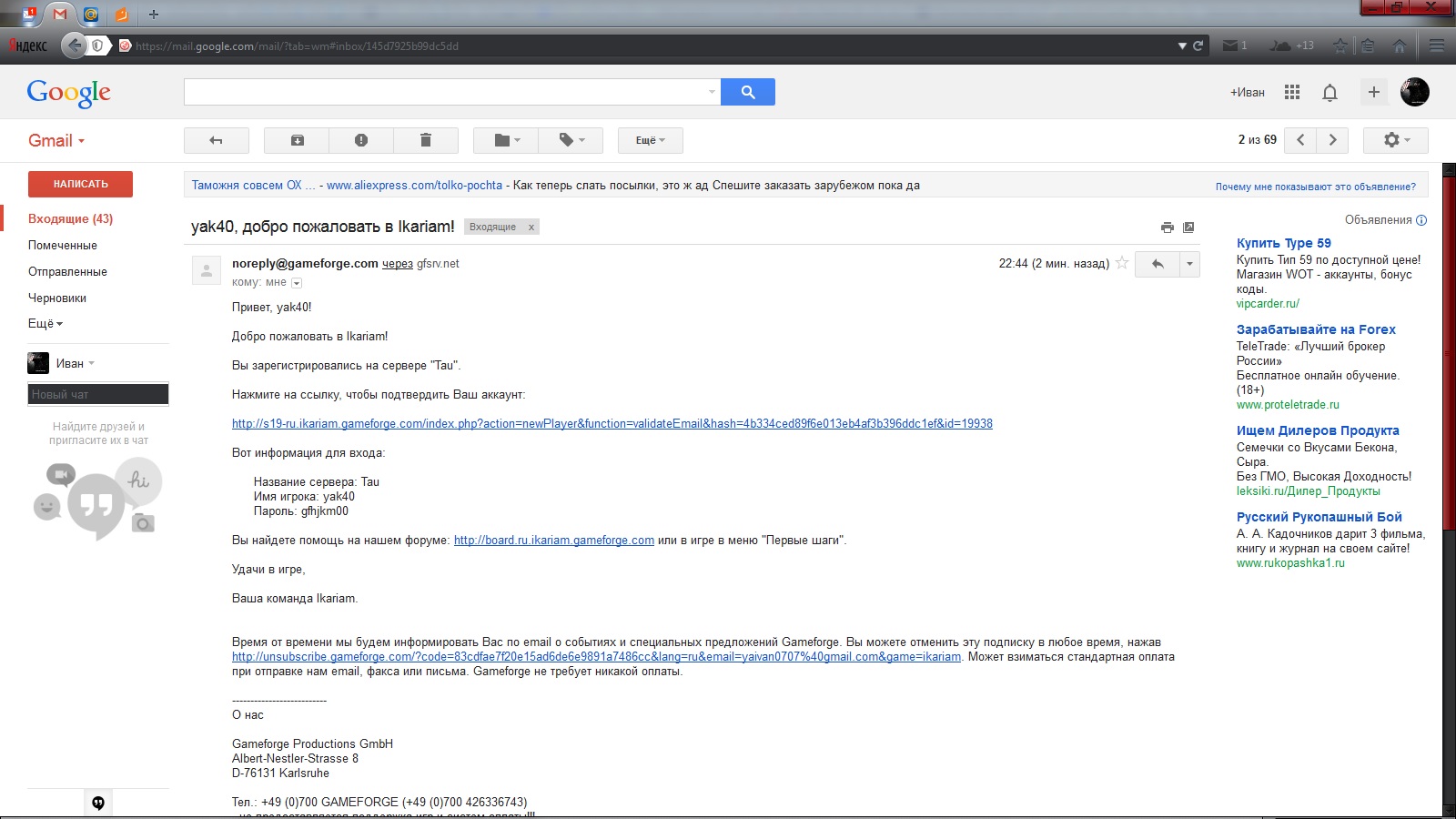Switch to the blue @ mail tab
The width and height of the screenshot is (1456, 819).
point(91,15)
